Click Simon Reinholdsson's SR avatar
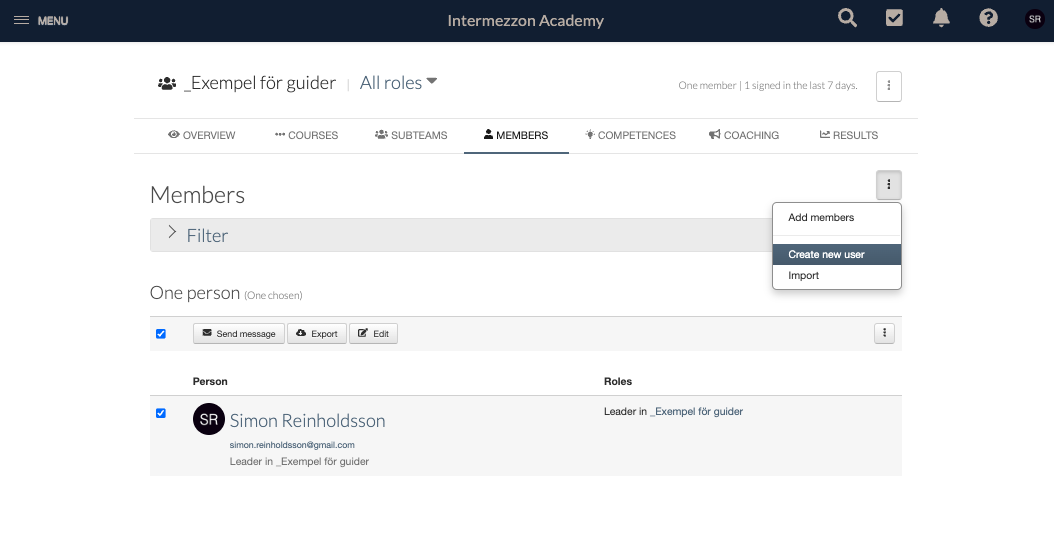The image size is (1054, 536). pyautogui.click(x=209, y=419)
